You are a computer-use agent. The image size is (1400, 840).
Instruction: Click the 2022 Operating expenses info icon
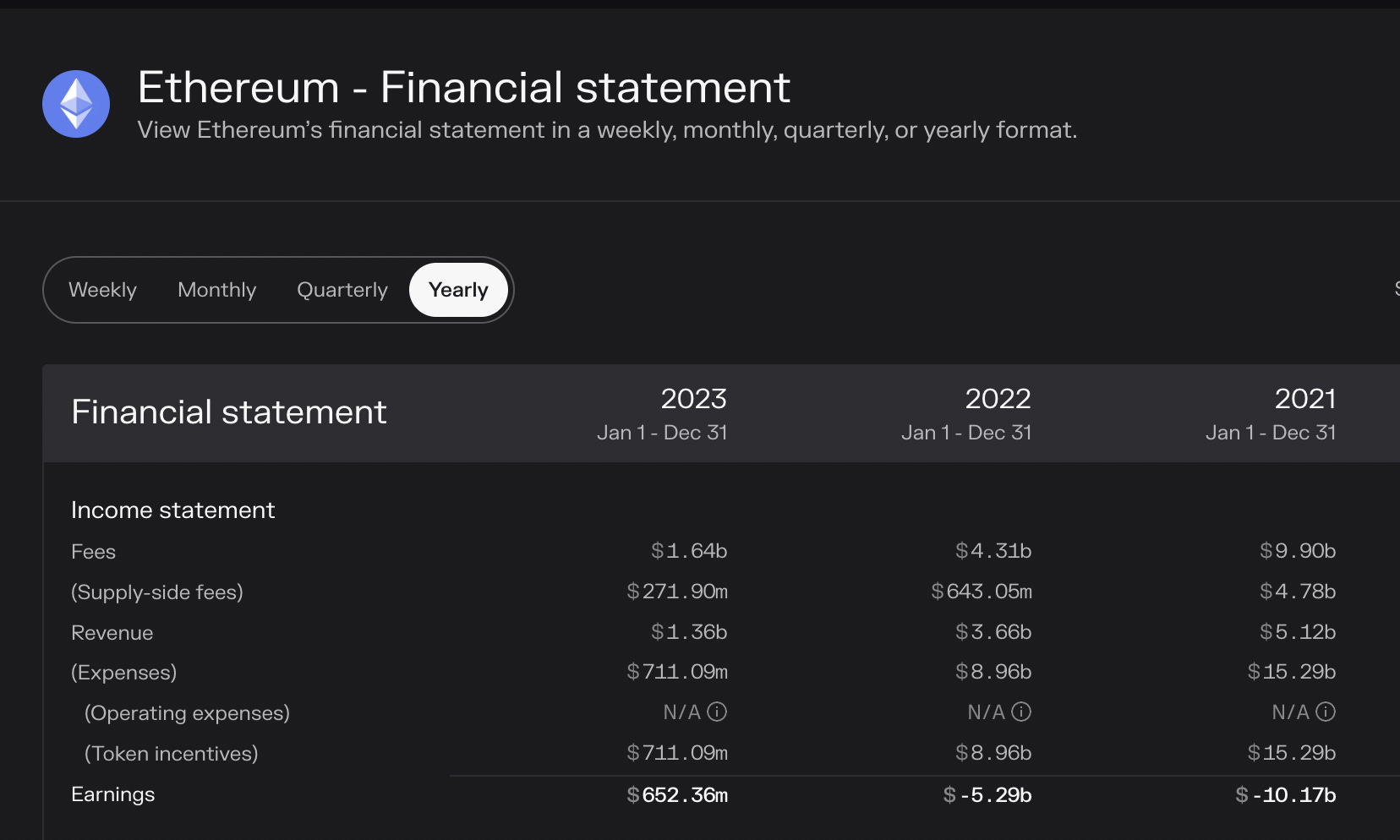(x=1021, y=712)
